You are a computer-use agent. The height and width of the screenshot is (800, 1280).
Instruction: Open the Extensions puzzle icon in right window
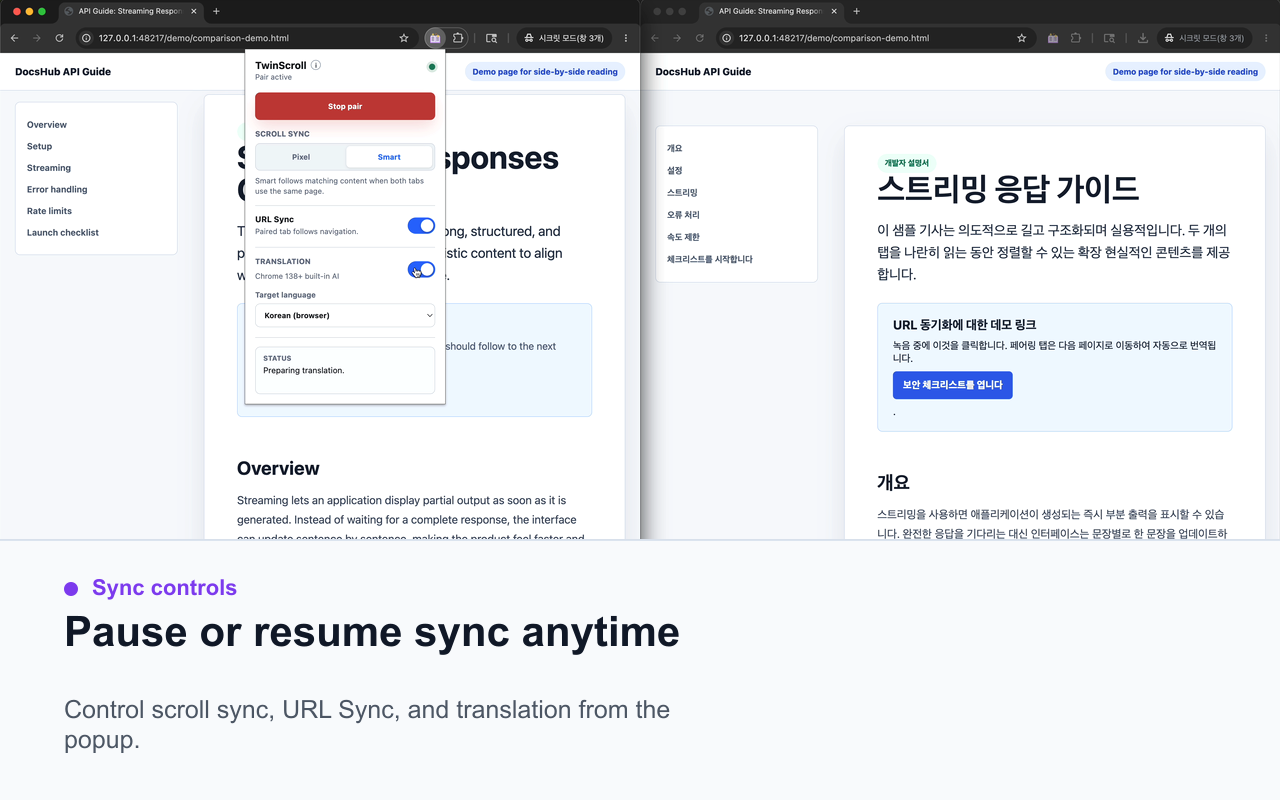click(1076, 38)
